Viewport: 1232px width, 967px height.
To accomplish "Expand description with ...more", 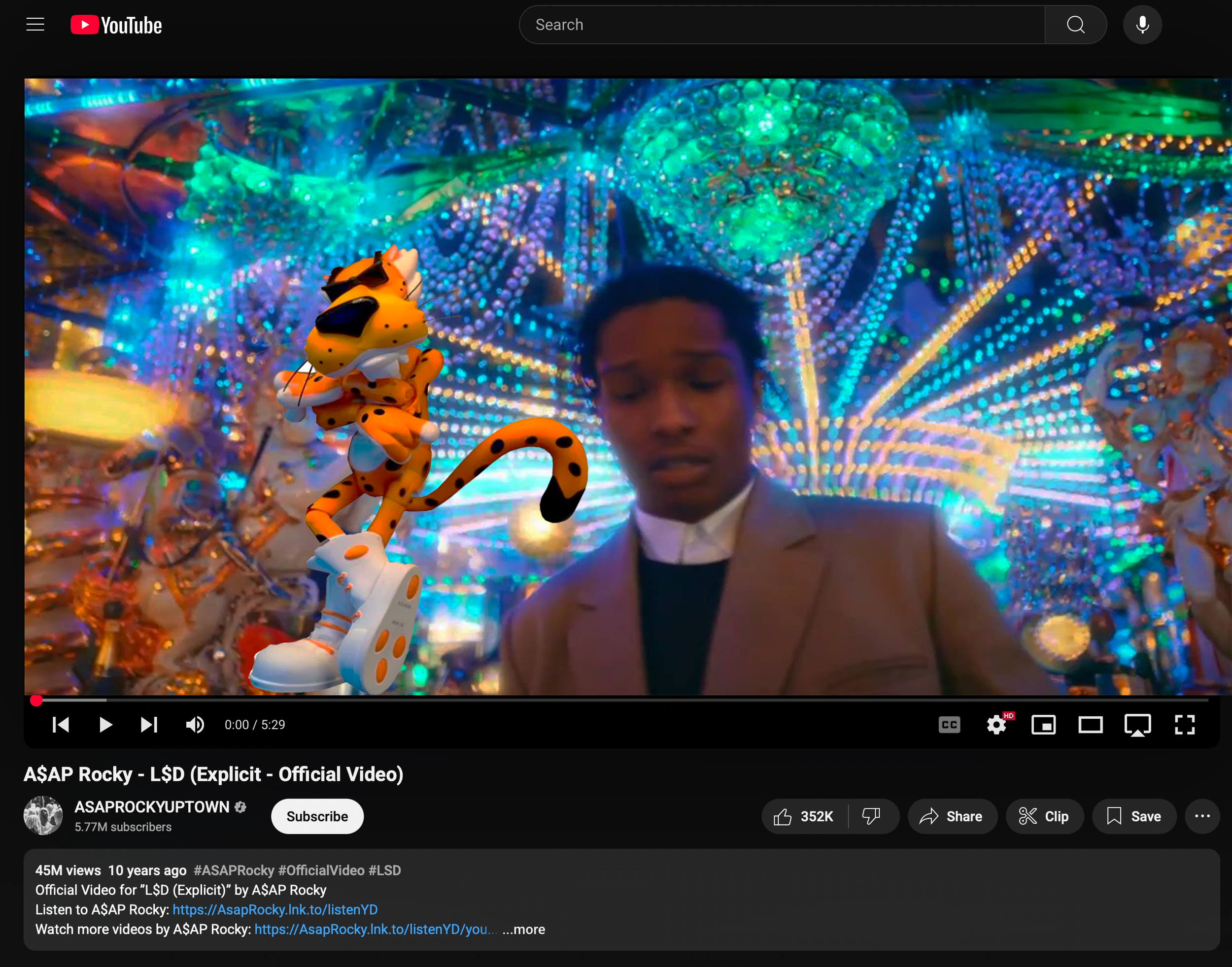I will pyautogui.click(x=524, y=930).
